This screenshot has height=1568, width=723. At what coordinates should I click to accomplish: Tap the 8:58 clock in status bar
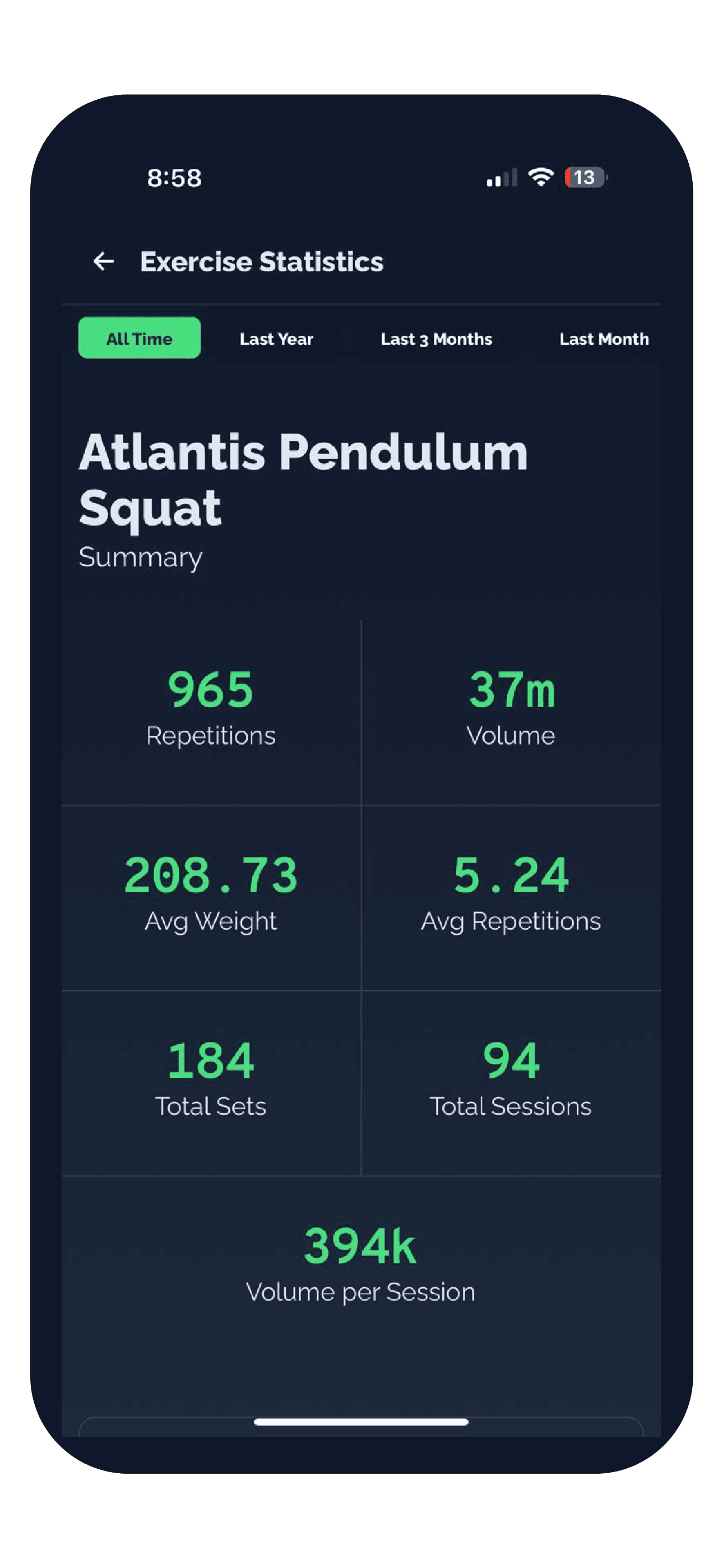(174, 178)
